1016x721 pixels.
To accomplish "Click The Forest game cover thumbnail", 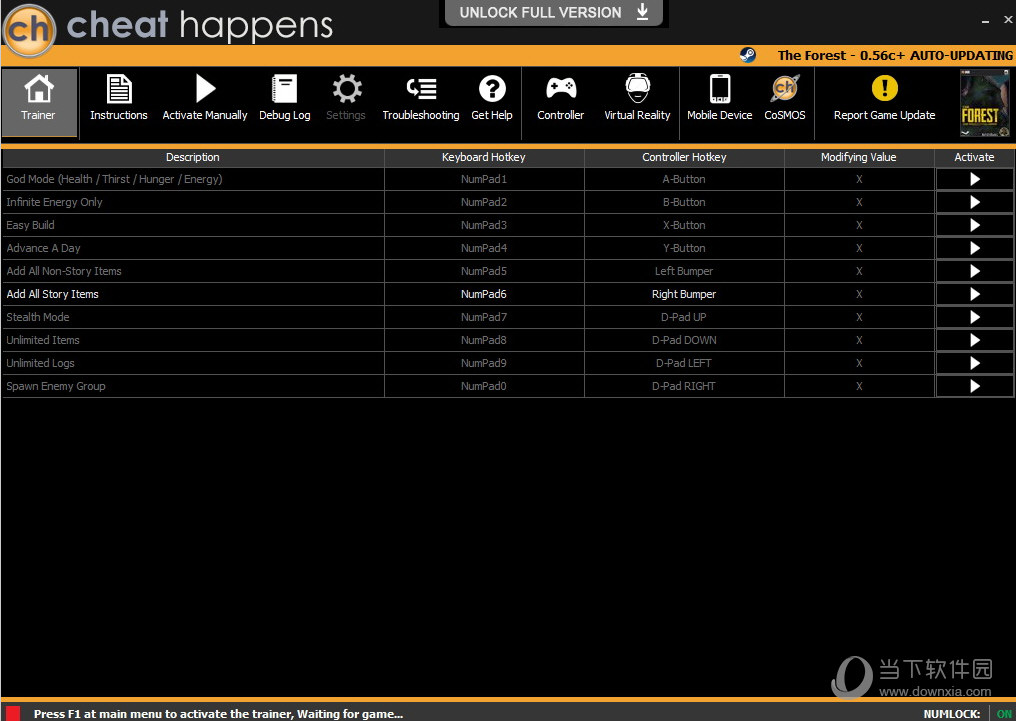I will [x=984, y=103].
